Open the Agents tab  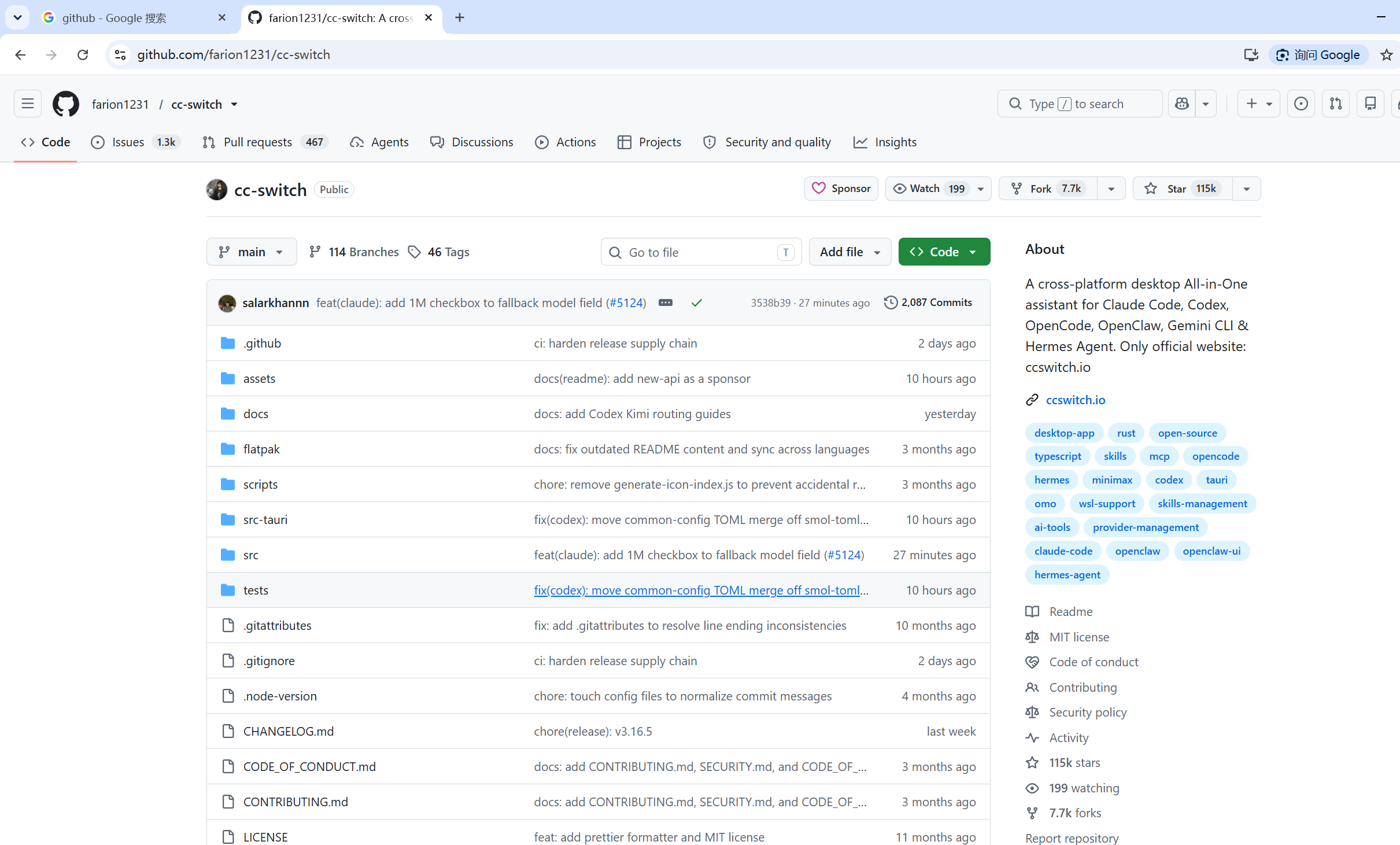click(x=379, y=142)
